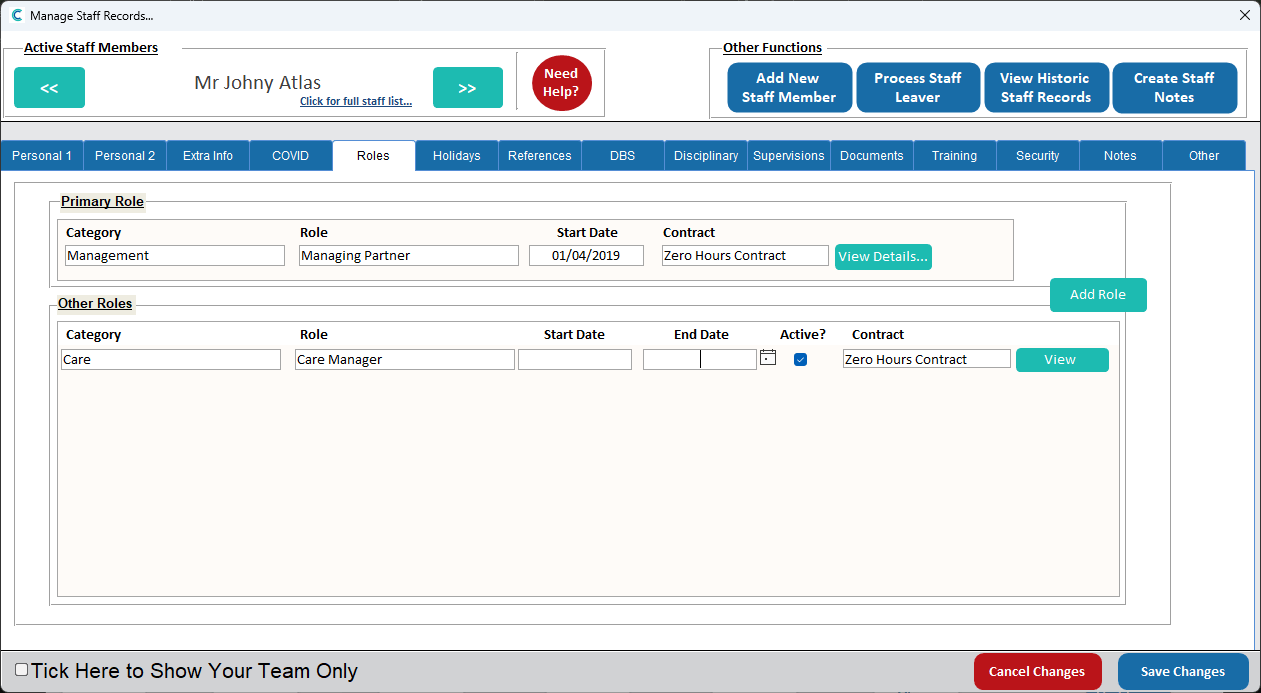Image resolution: width=1261 pixels, height=693 pixels.
Task: Select the Training tab
Action: pos(954,156)
